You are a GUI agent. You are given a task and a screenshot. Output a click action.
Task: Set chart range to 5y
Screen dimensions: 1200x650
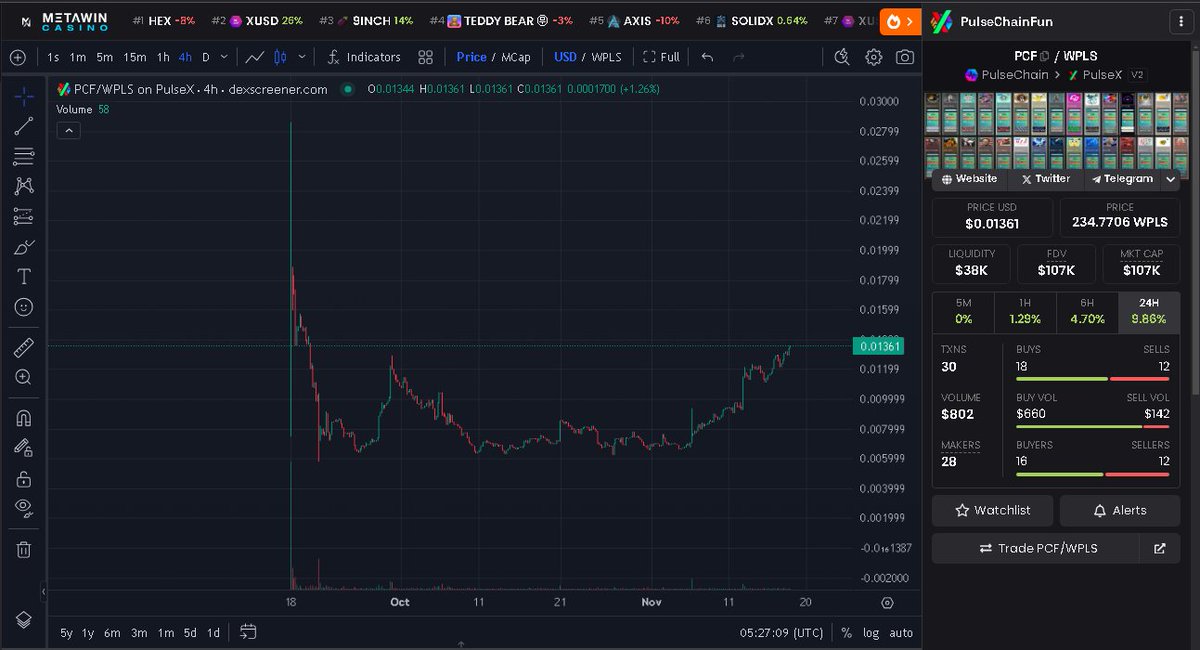tap(66, 632)
